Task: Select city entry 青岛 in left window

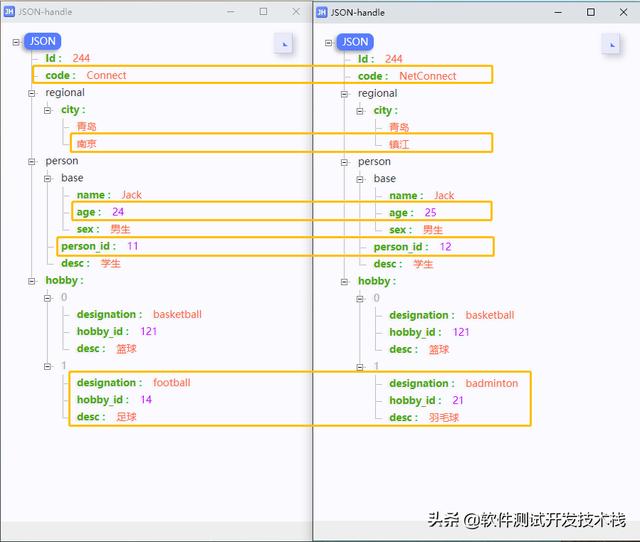Action: click(87, 127)
